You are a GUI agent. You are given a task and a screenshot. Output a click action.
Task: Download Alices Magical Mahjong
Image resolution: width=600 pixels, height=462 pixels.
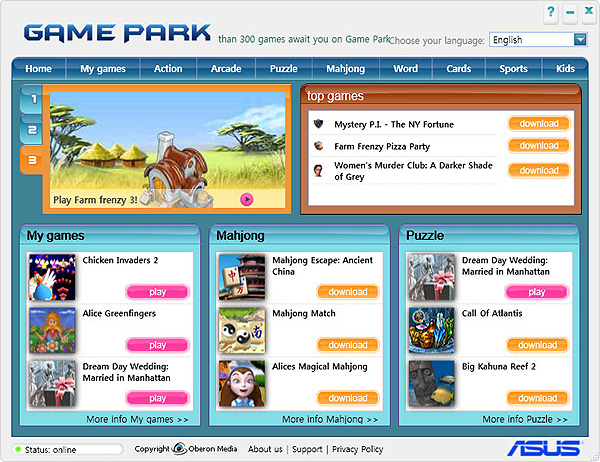(348, 398)
